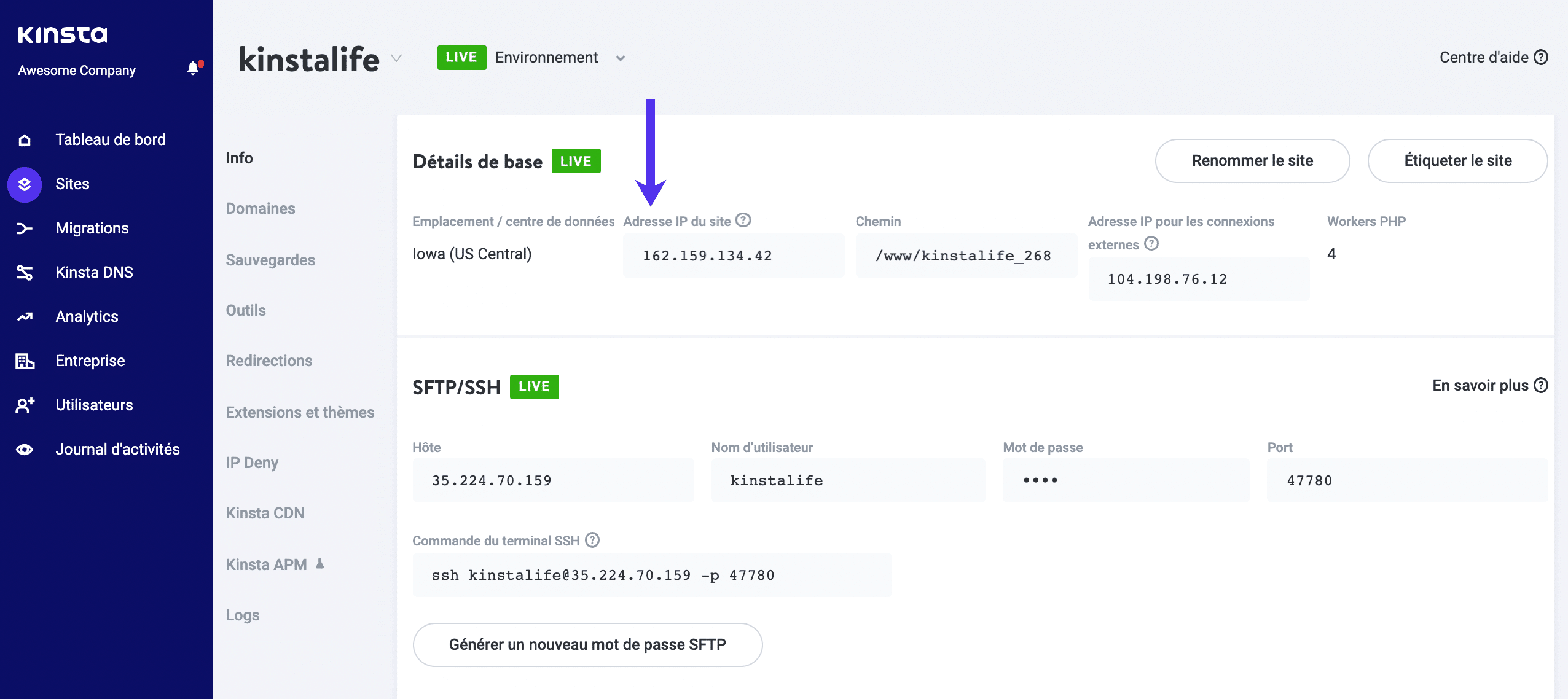Viewport: 1568px width, 699px height.
Task: Open the Sites section in sidebar
Action: (72, 183)
